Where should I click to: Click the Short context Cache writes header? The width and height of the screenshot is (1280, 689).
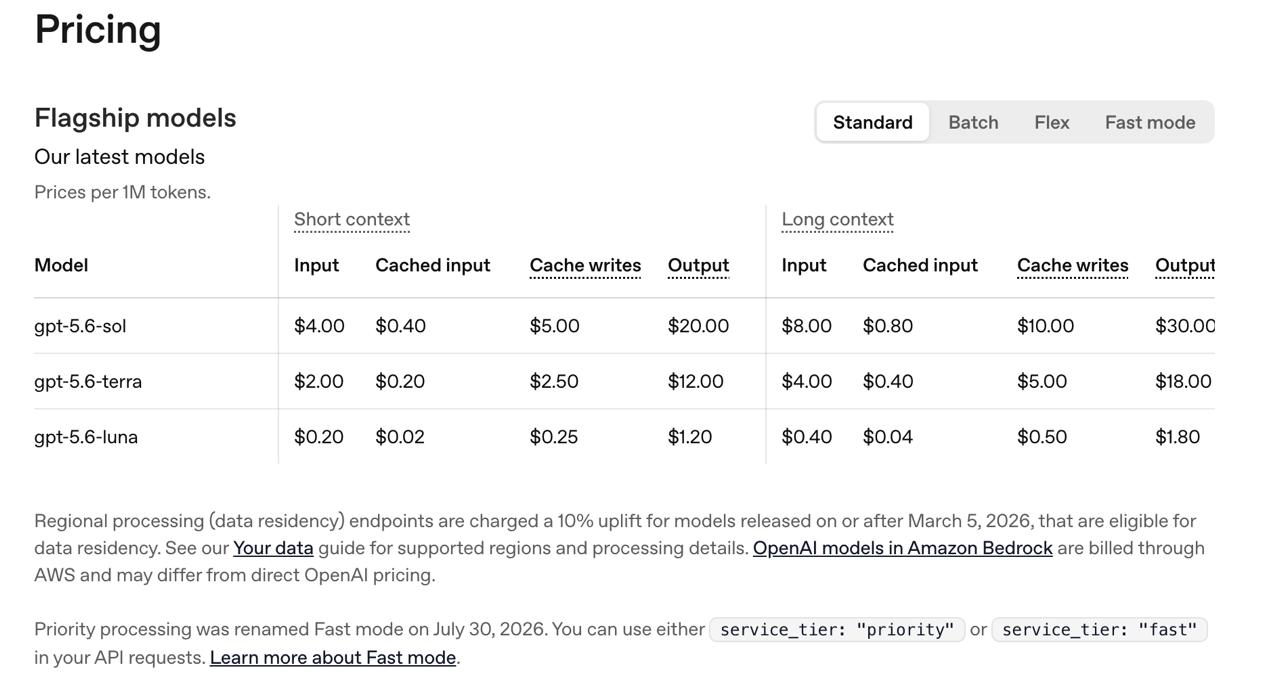click(x=585, y=265)
